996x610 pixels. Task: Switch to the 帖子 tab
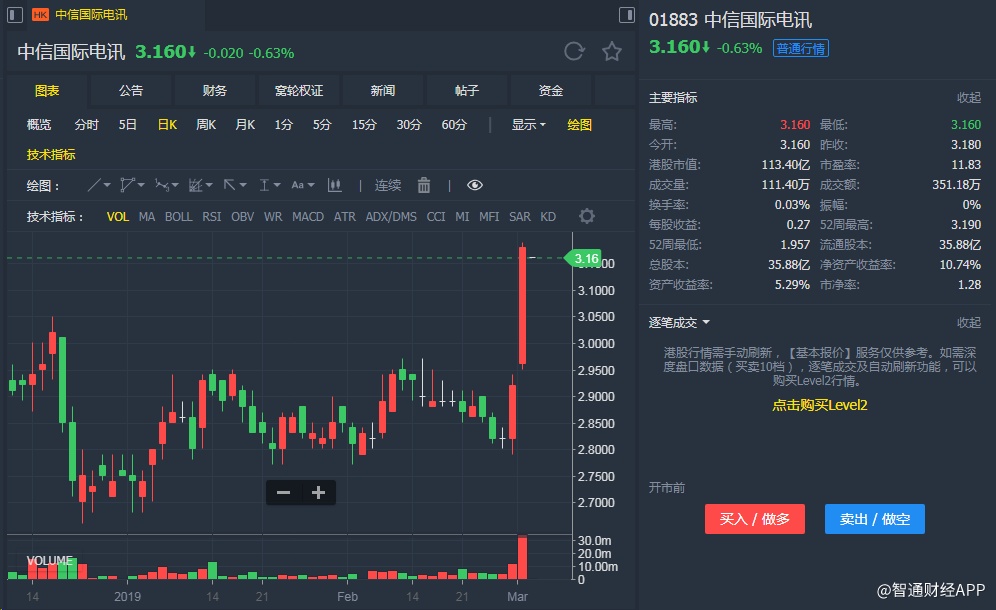tap(466, 90)
